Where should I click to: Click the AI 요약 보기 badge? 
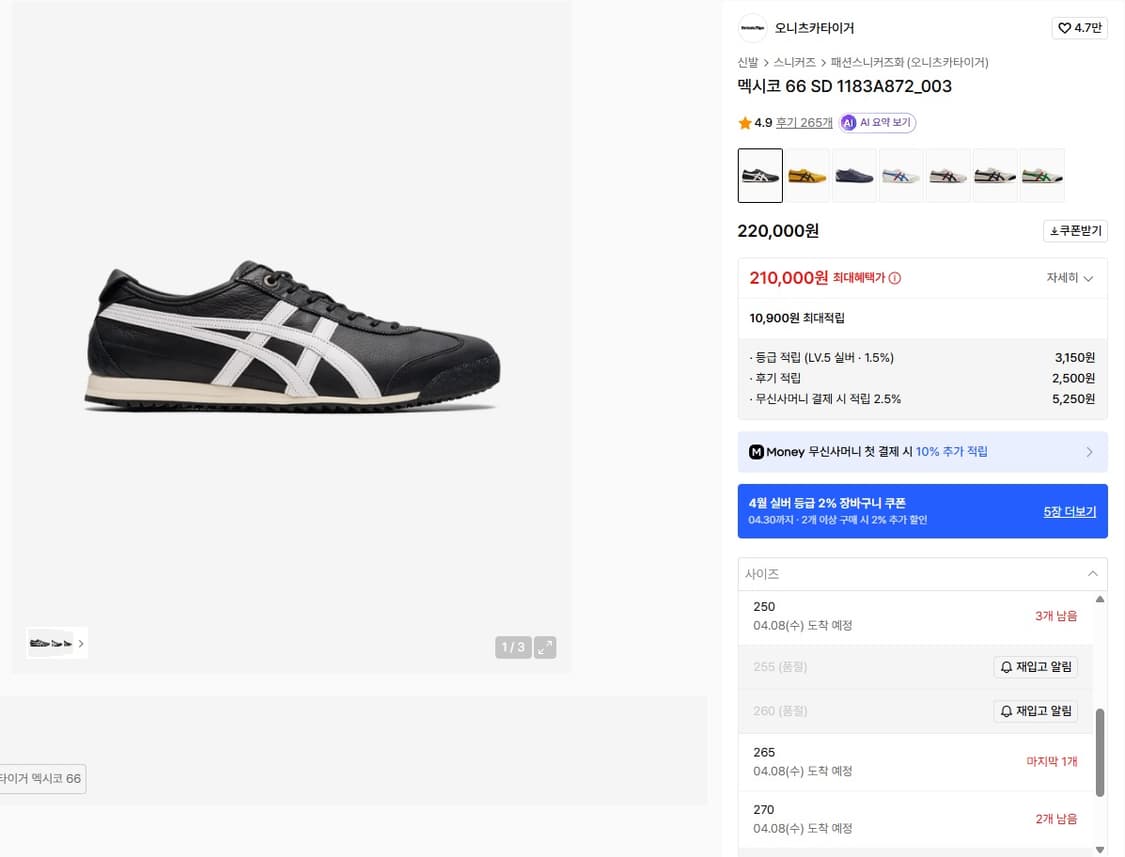click(877, 123)
